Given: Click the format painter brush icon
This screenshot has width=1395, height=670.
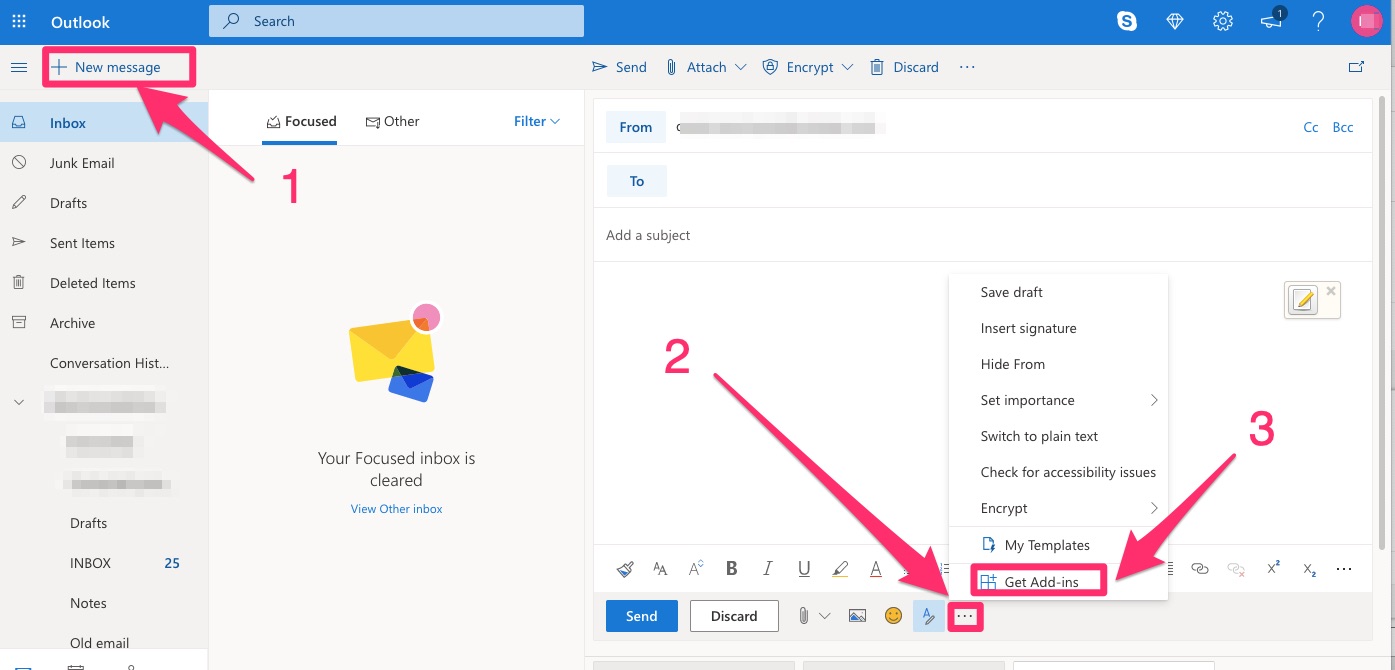Looking at the screenshot, I should tap(625, 569).
